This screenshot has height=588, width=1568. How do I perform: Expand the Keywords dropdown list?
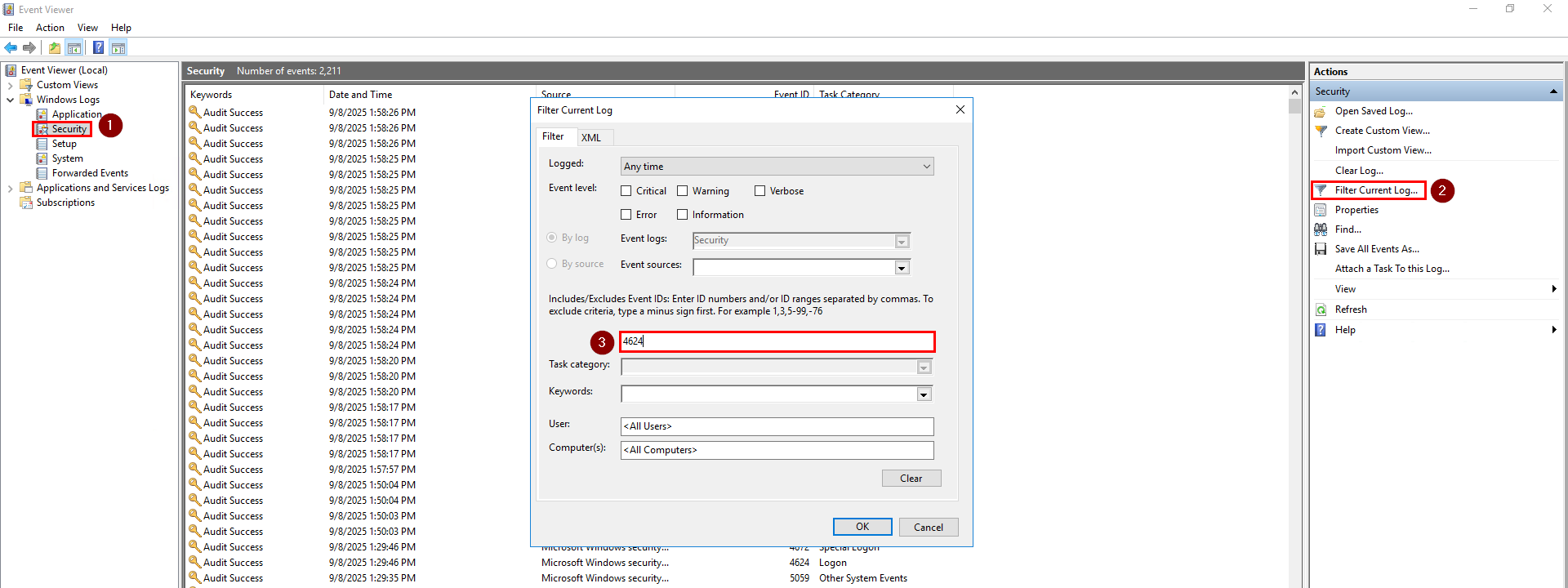(924, 394)
